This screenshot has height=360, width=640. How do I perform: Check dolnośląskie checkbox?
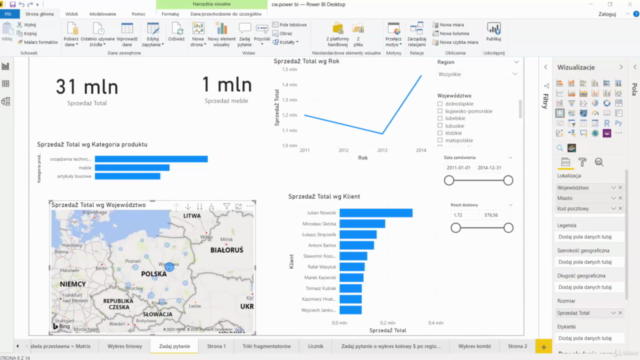click(x=440, y=104)
